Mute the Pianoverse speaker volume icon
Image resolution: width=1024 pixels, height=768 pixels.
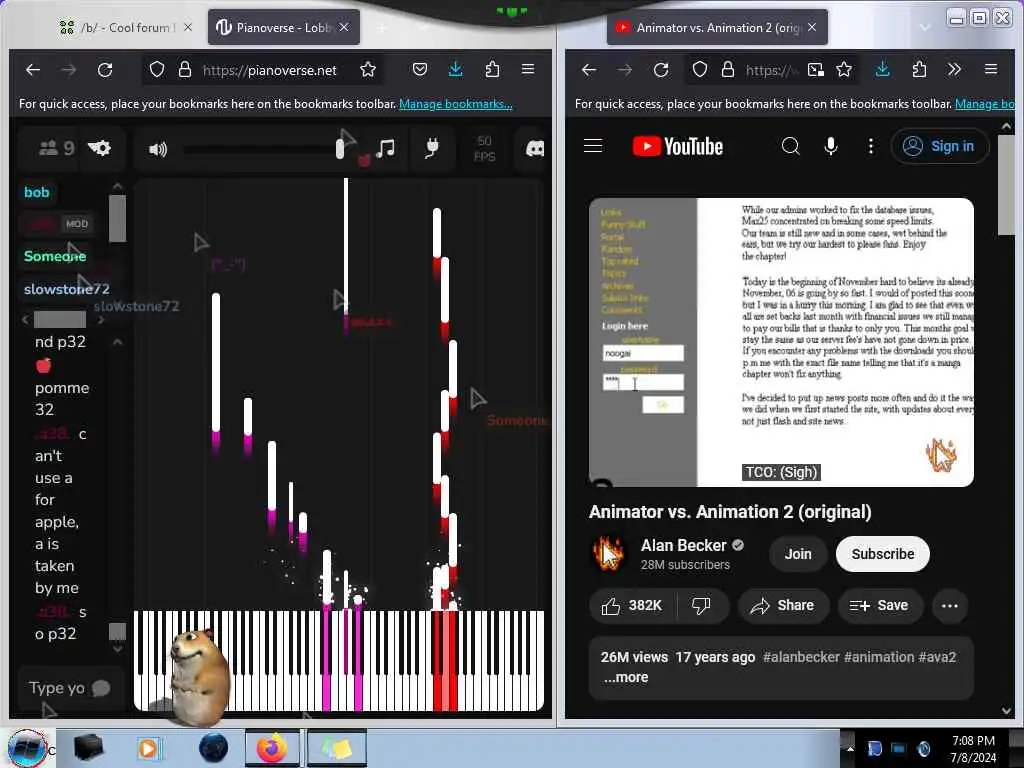click(x=157, y=150)
